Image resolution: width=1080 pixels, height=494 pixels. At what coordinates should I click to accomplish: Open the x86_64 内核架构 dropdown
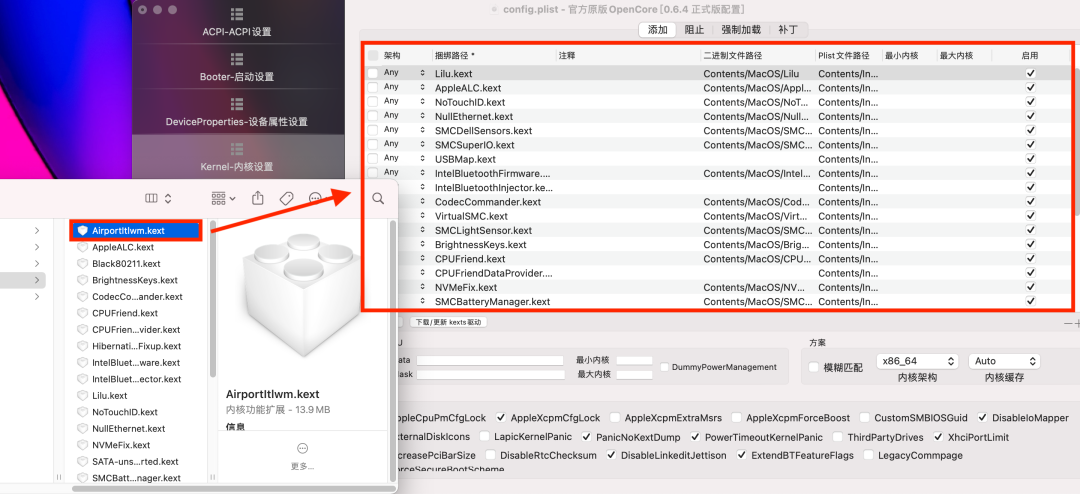point(917,361)
